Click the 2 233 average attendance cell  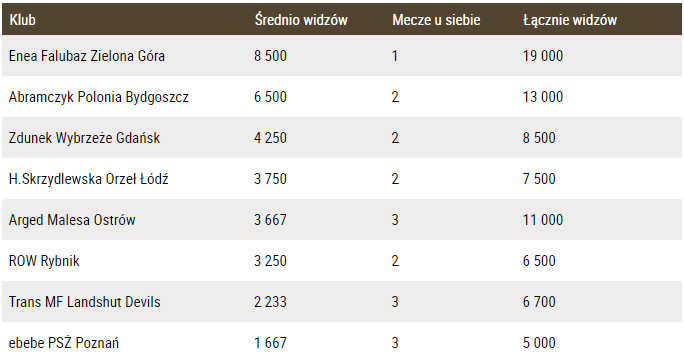pyautogui.click(x=270, y=302)
